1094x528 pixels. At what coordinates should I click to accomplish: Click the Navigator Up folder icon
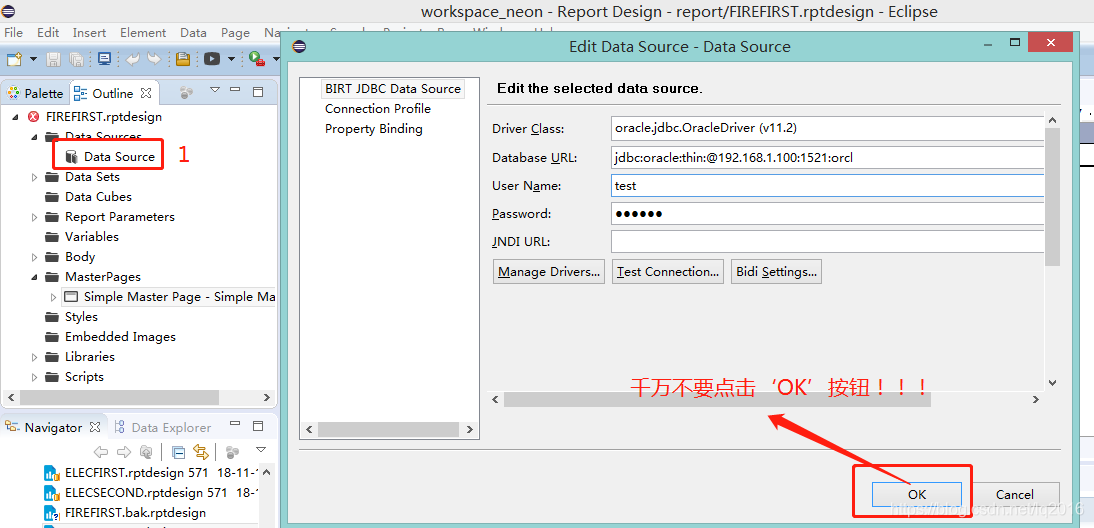[145, 452]
